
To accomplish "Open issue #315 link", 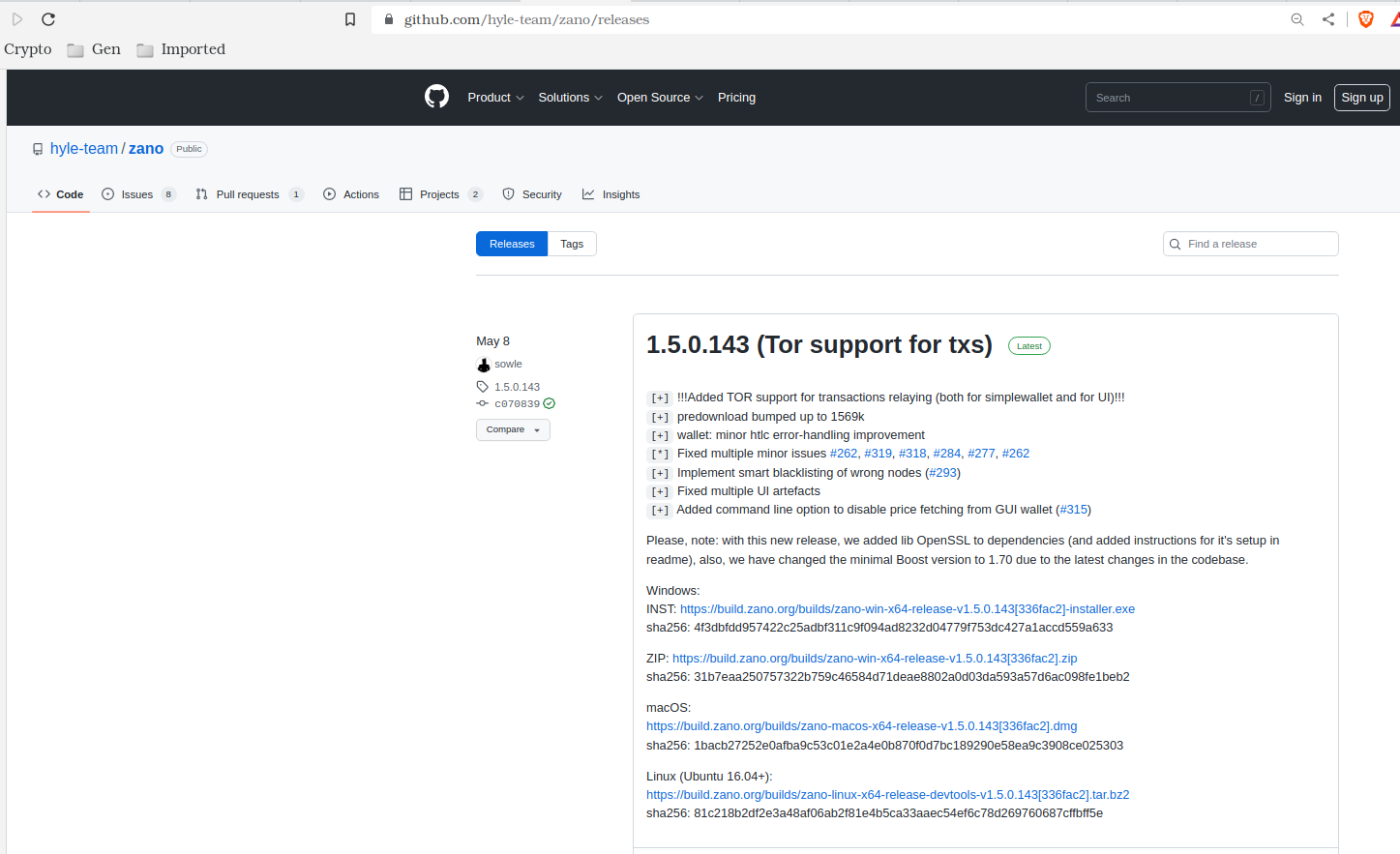I will tap(1074, 510).
